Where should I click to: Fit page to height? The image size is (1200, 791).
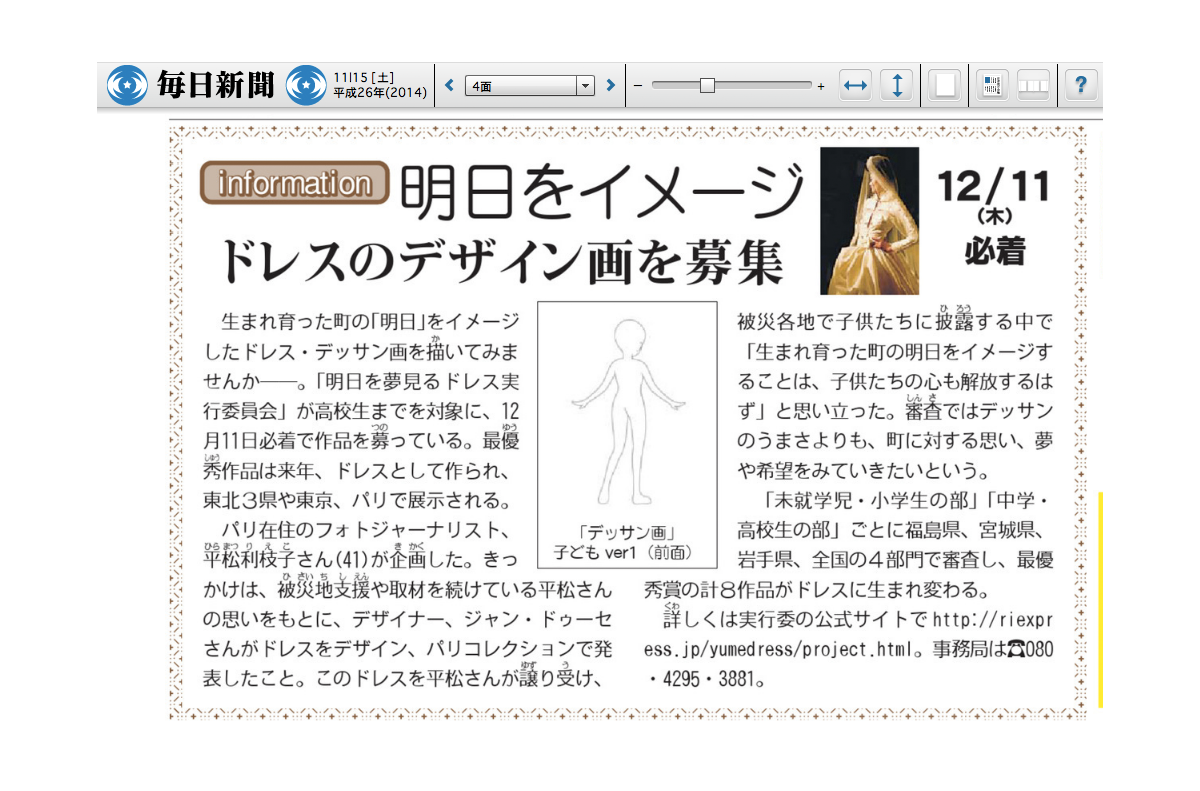(x=896, y=86)
